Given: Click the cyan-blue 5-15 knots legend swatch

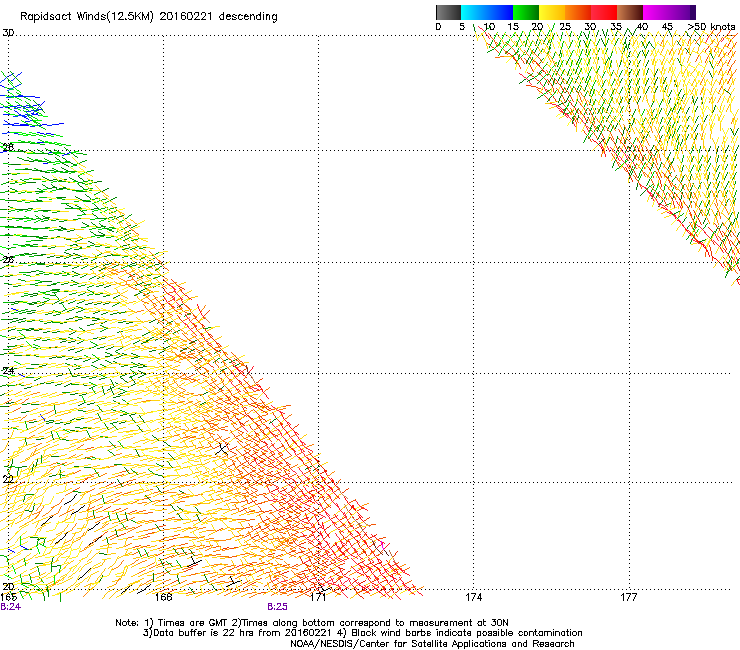Looking at the screenshot, I should tap(487, 12).
